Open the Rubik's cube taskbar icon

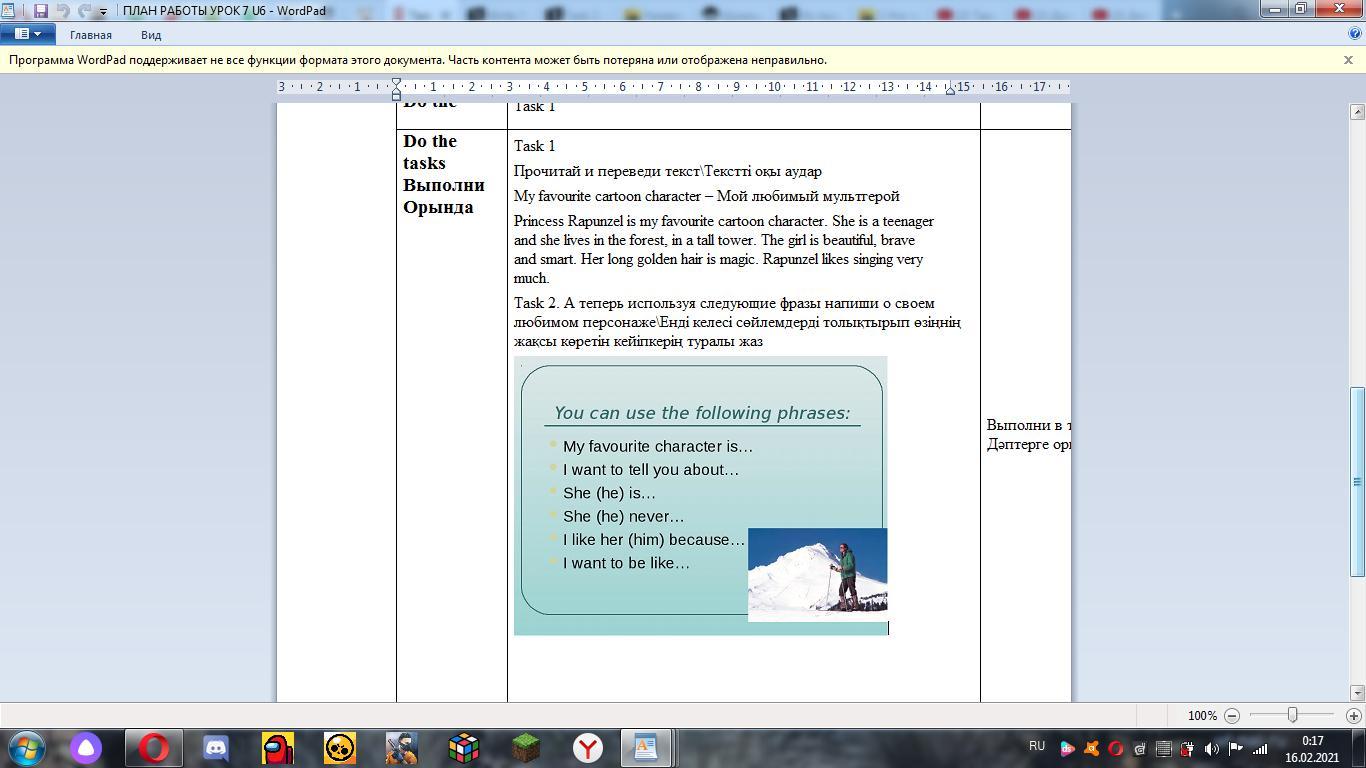(464, 748)
